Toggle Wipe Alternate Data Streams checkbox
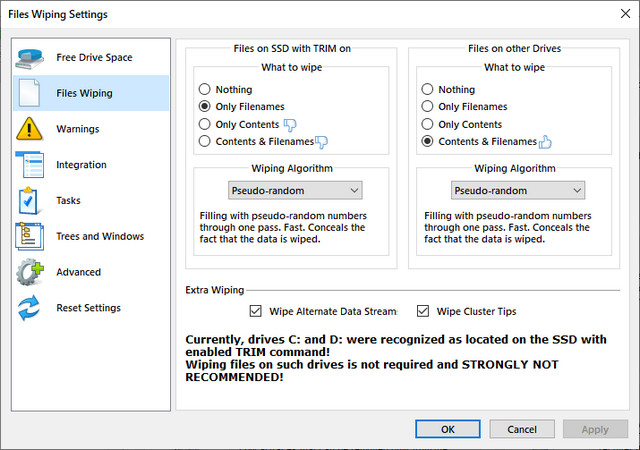 (255, 311)
